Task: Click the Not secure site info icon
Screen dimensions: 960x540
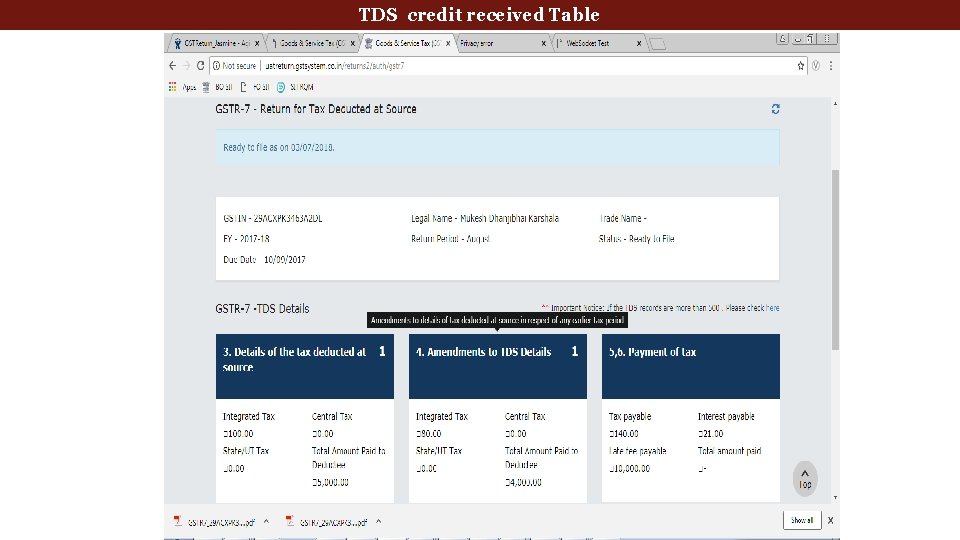Action: (x=216, y=66)
